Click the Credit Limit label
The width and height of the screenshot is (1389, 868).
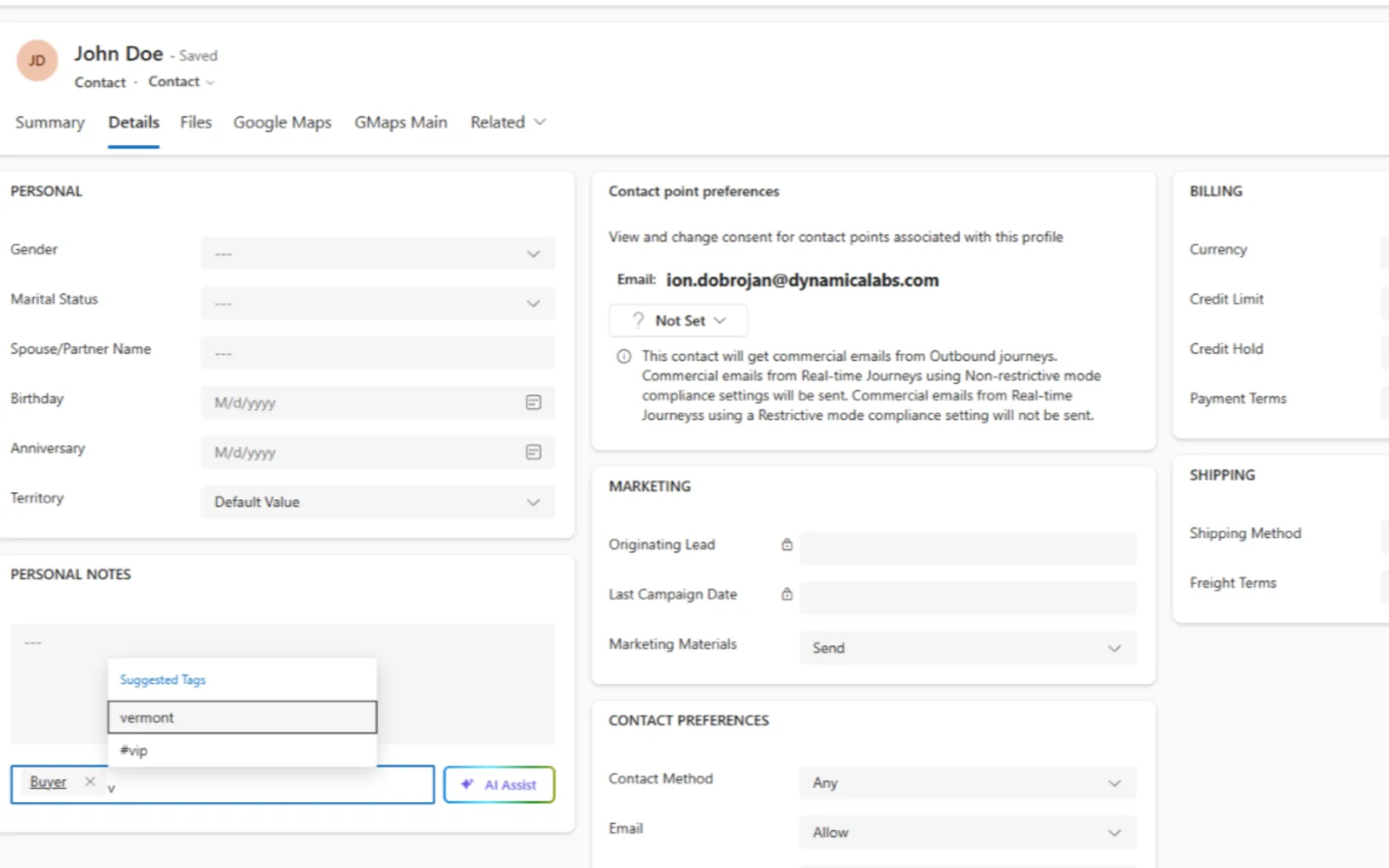(x=1227, y=299)
